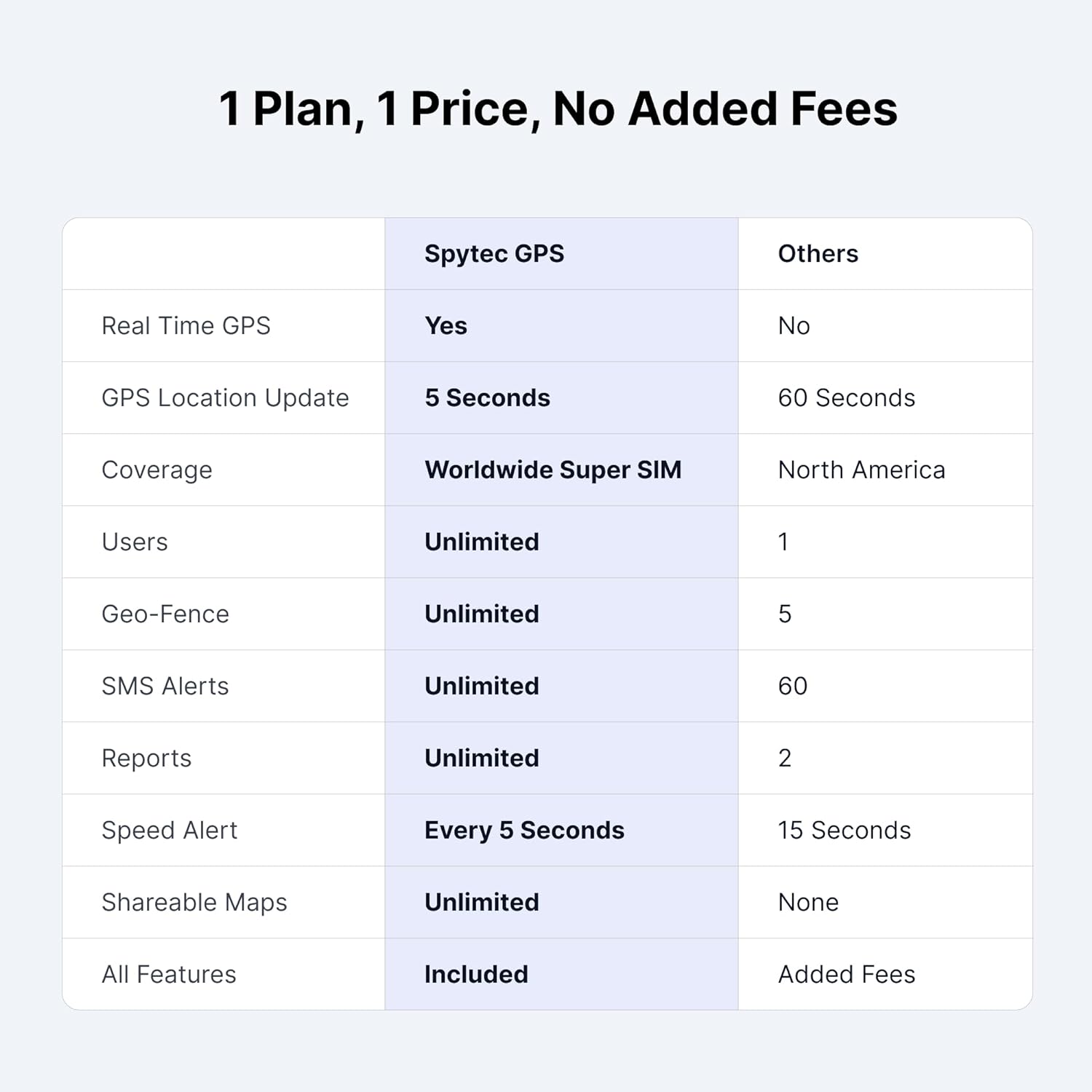Click the 15 Seconds cell
Image resolution: width=1092 pixels, height=1092 pixels.
(844, 830)
